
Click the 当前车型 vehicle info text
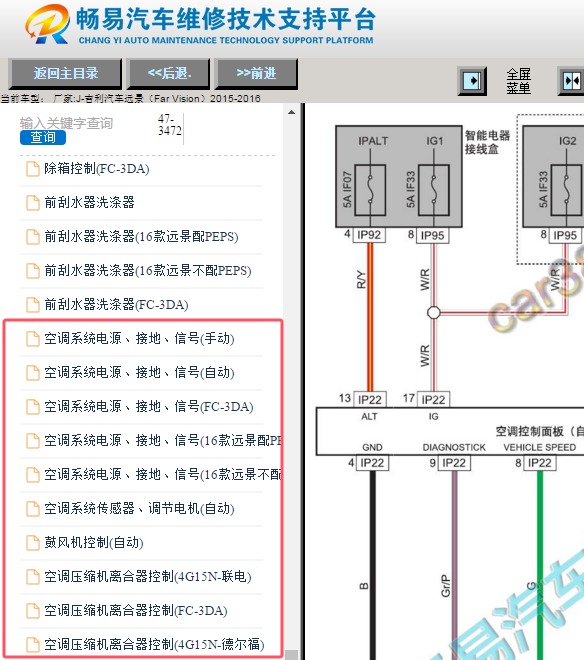click(131, 98)
